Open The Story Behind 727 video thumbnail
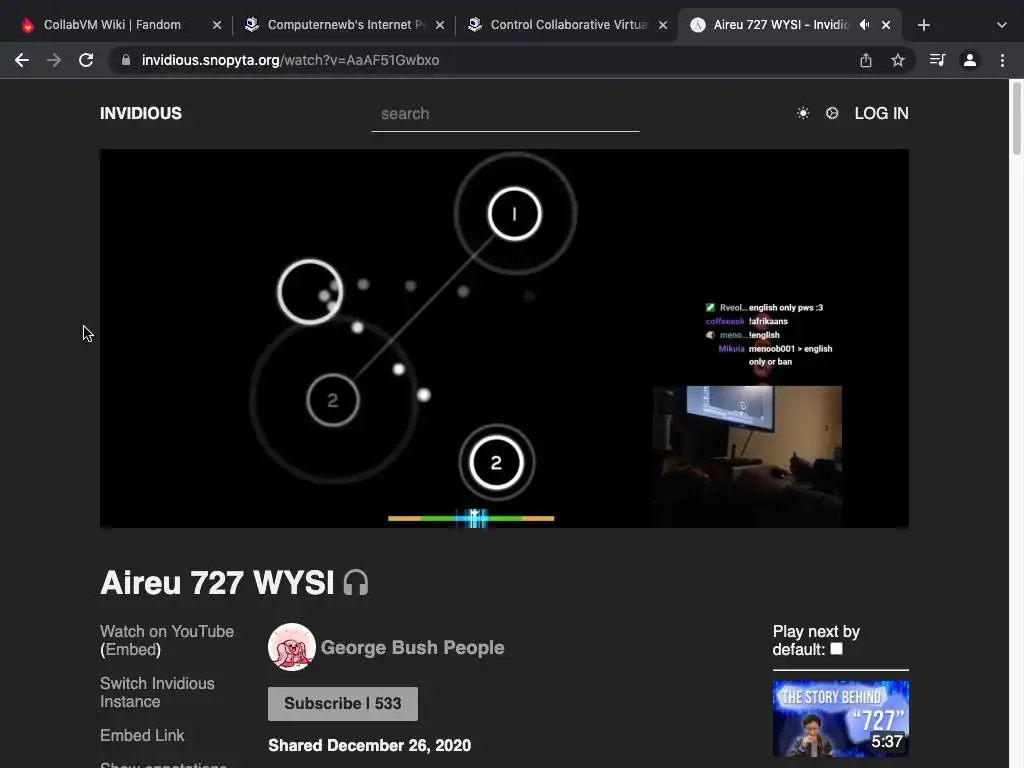 click(x=840, y=718)
